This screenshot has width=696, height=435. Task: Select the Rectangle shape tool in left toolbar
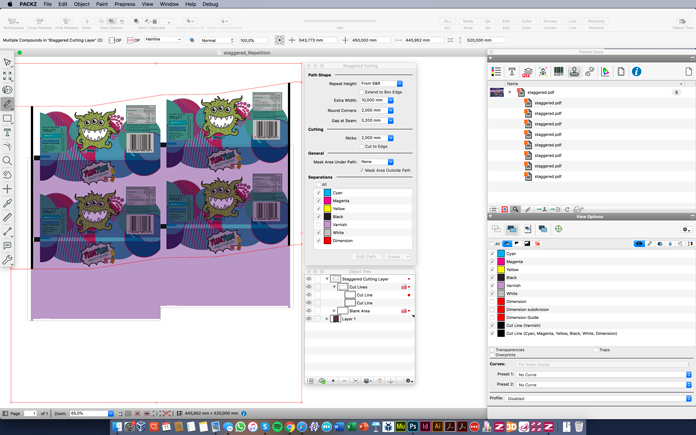[x=7, y=119]
